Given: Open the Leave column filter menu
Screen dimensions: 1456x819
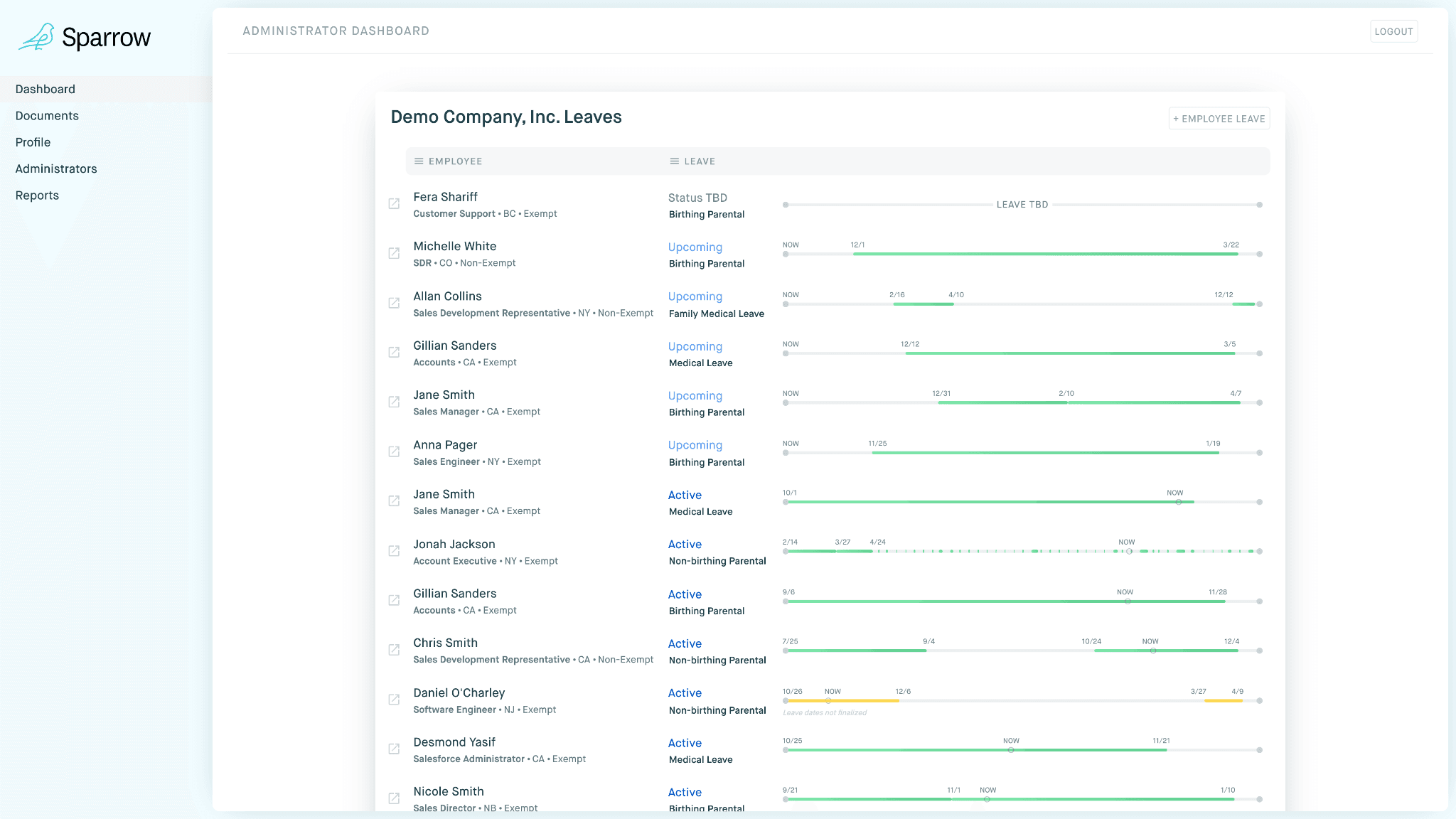Looking at the screenshot, I should tap(675, 161).
